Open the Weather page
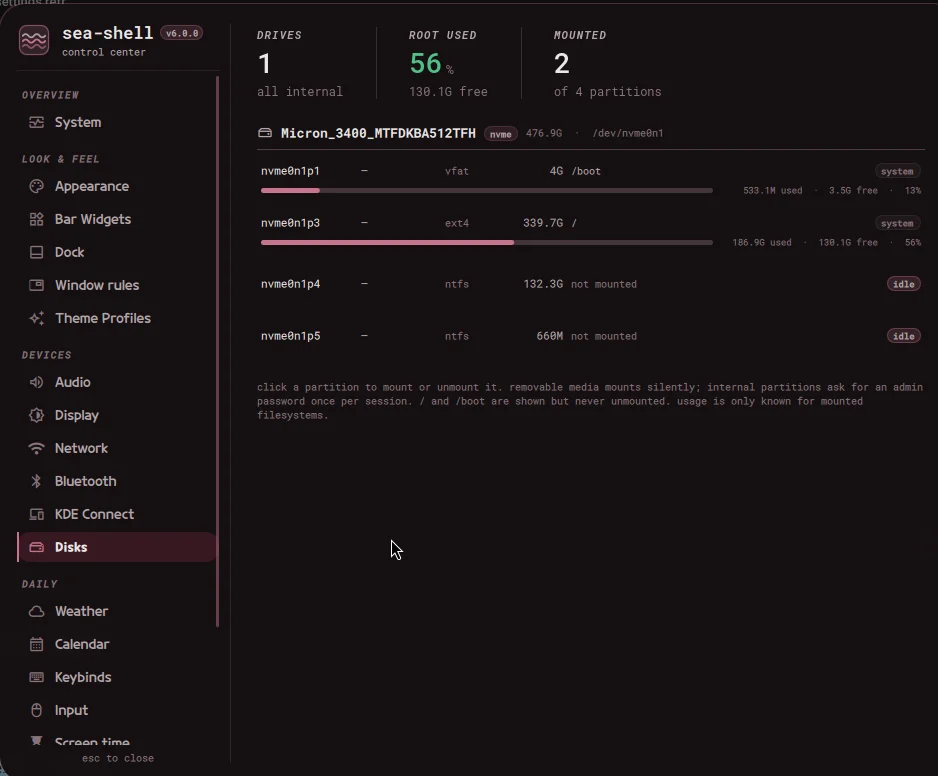This screenshot has height=776, width=938. pos(117,611)
